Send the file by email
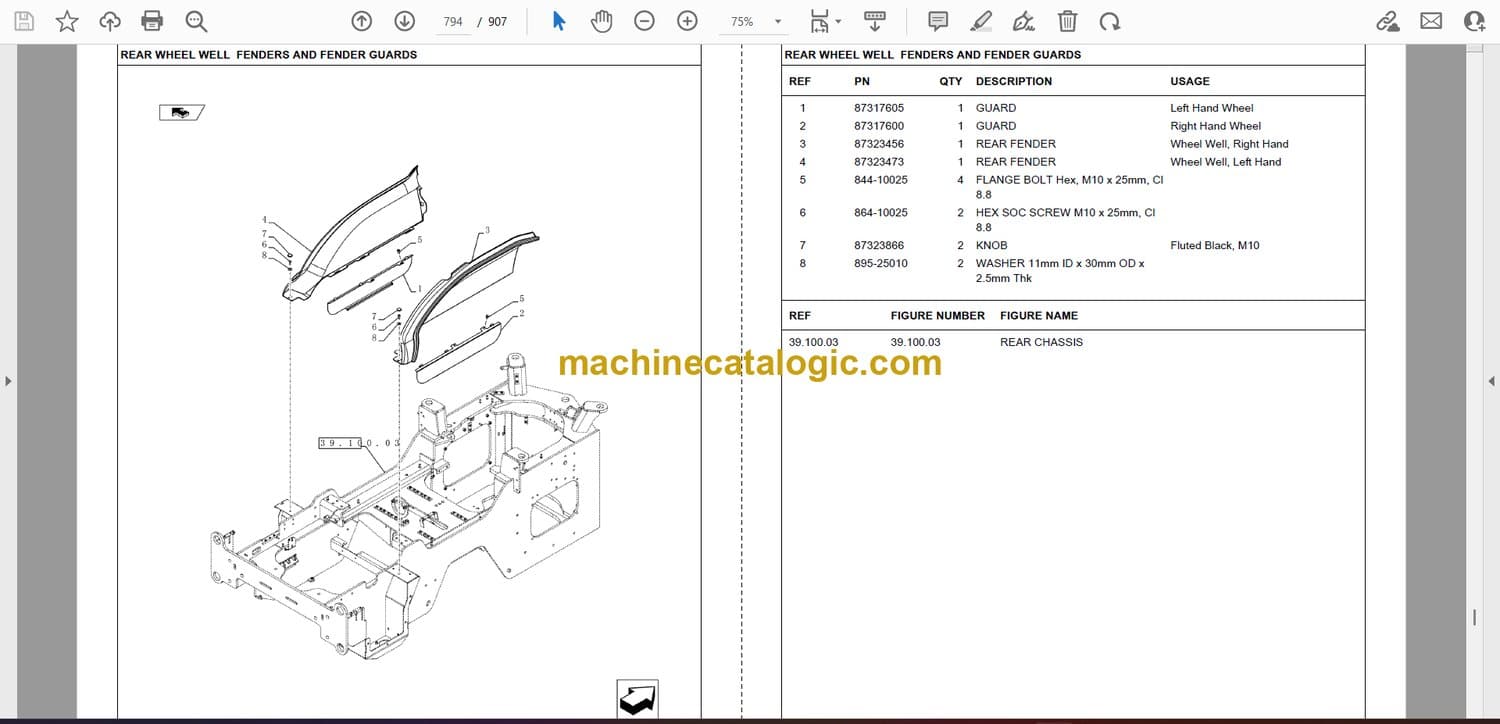Image resolution: width=1500 pixels, height=724 pixels. point(1431,21)
